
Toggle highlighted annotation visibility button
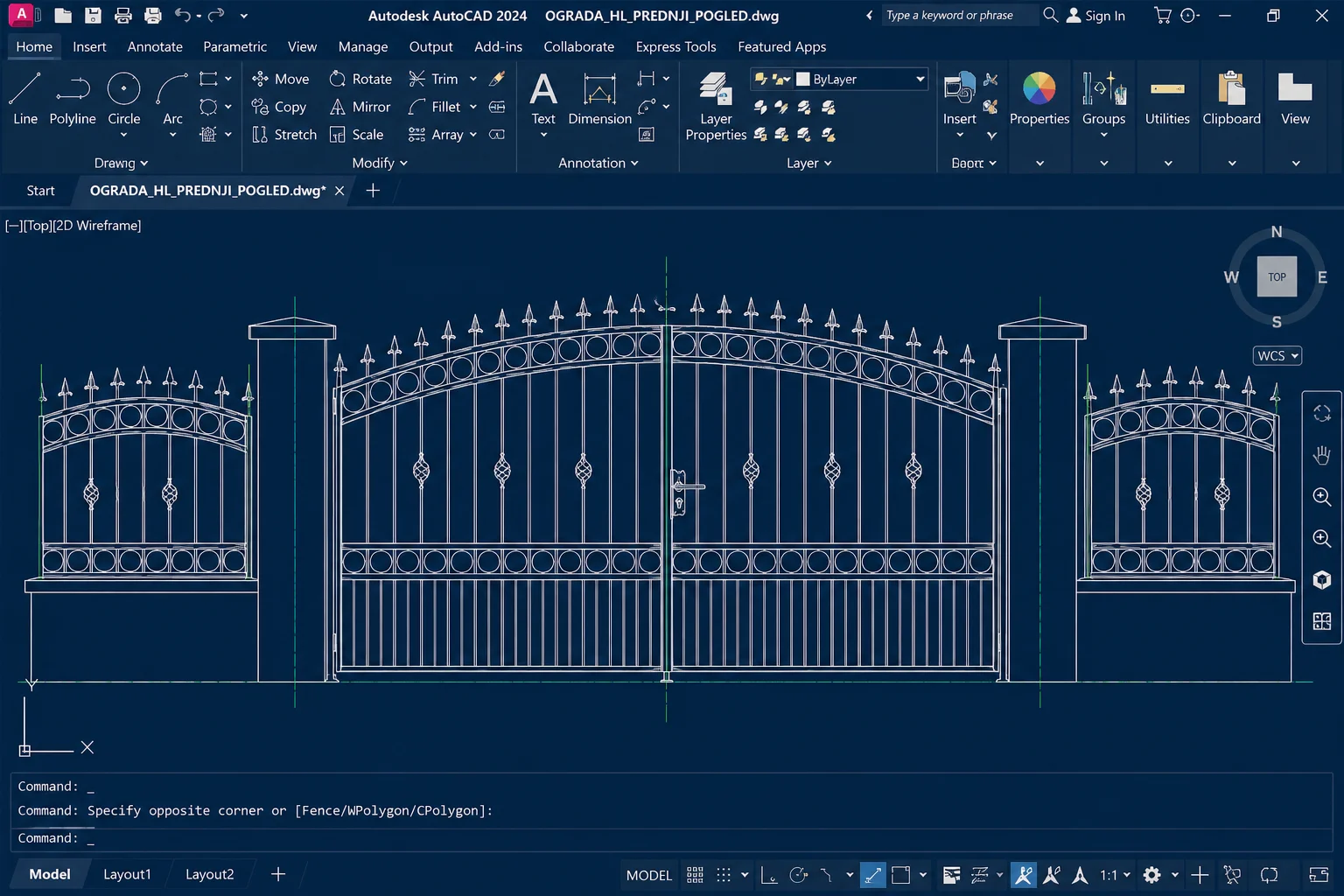[1023, 875]
